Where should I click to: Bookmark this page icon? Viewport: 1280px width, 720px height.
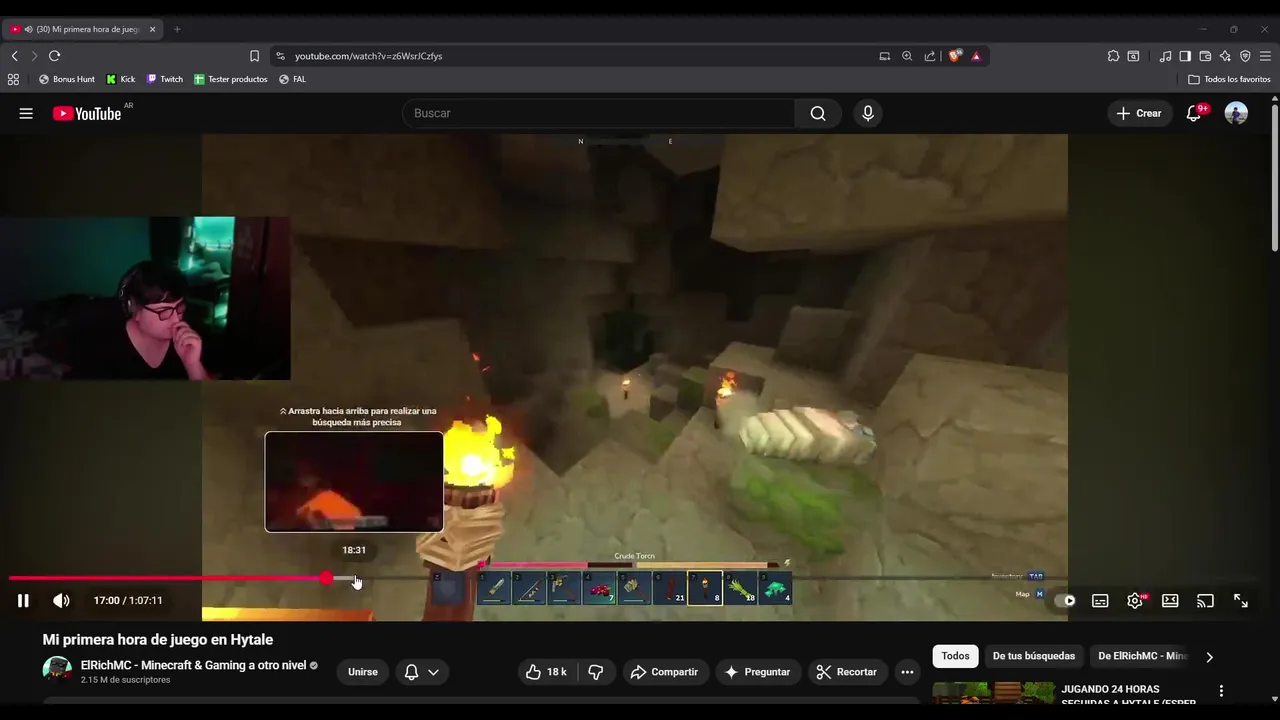[x=254, y=56]
